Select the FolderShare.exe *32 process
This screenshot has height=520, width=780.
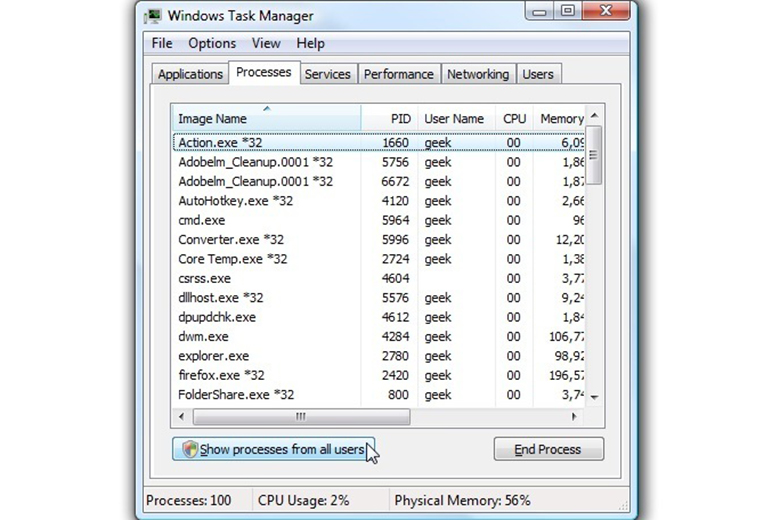(379, 395)
